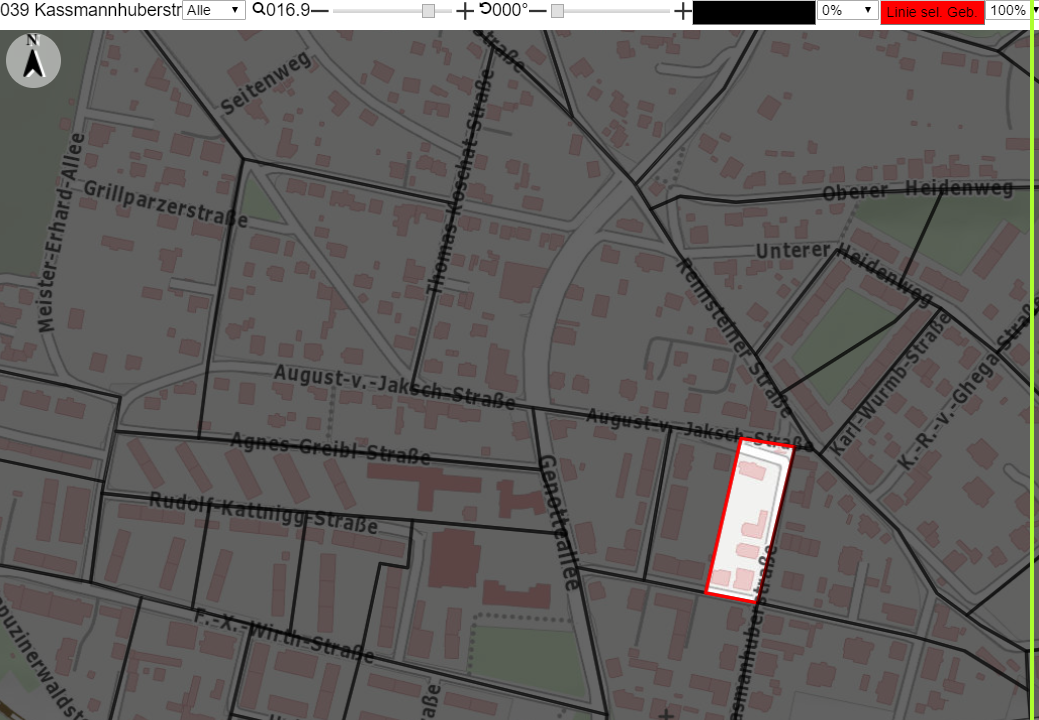
Task: Click the Oberer Heidenweg street label
Action: coord(918,190)
